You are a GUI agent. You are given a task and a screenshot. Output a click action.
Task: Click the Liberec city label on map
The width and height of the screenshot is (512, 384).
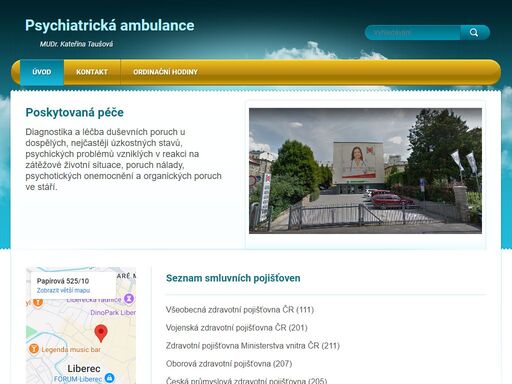(84, 369)
